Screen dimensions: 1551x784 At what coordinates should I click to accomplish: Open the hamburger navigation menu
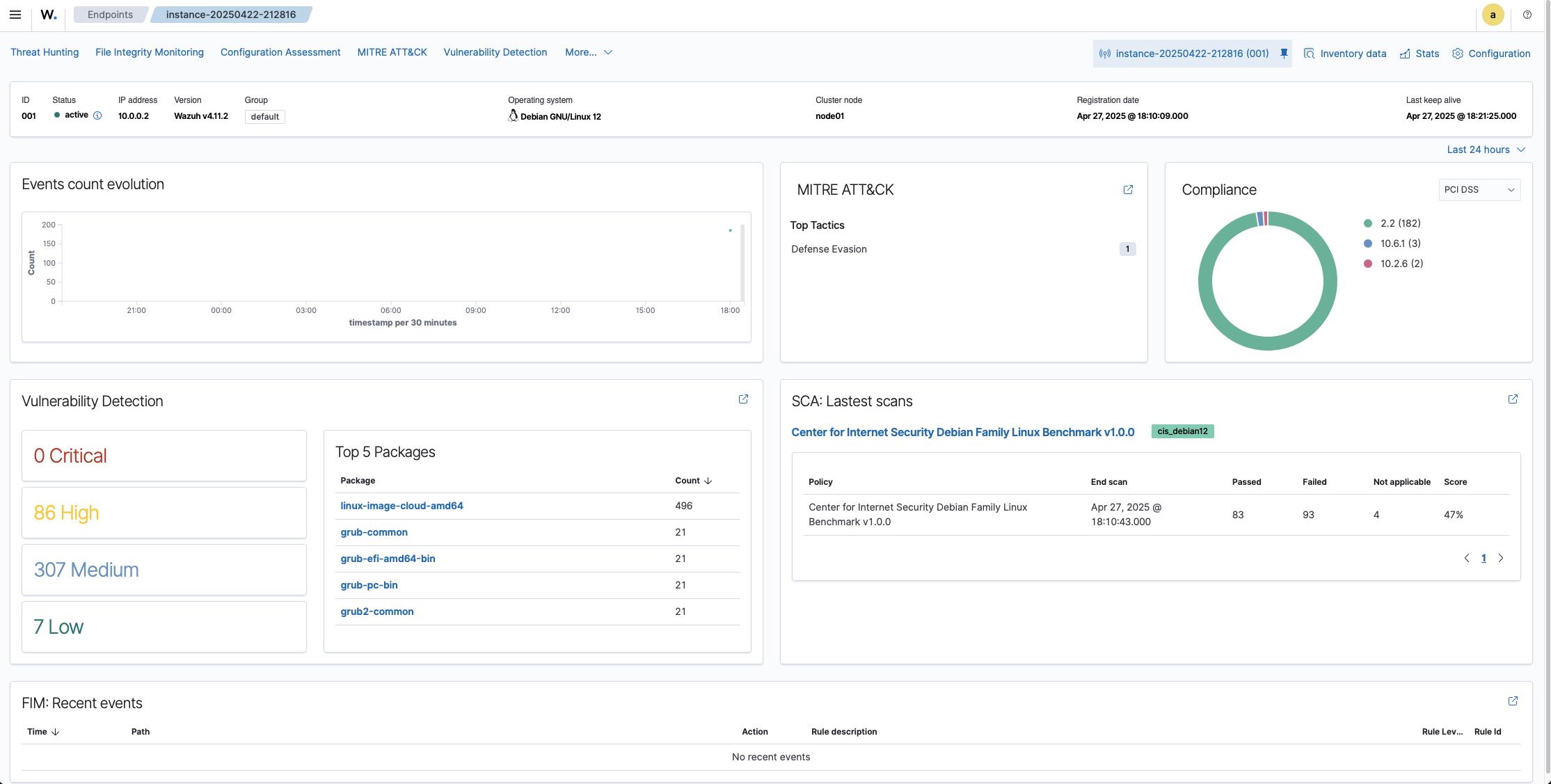(15, 15)
